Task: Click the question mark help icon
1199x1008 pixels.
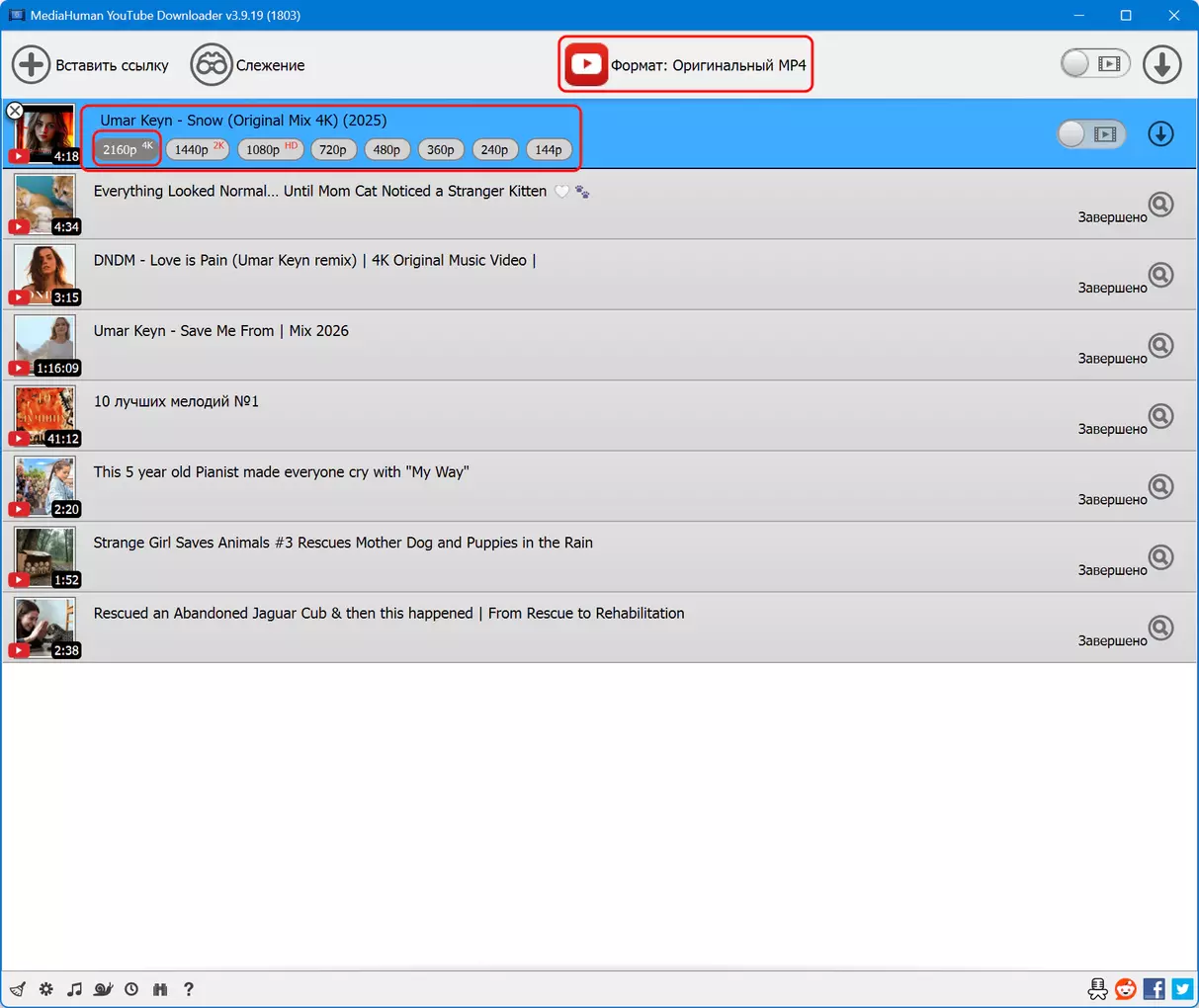Action: click(189, 989)
